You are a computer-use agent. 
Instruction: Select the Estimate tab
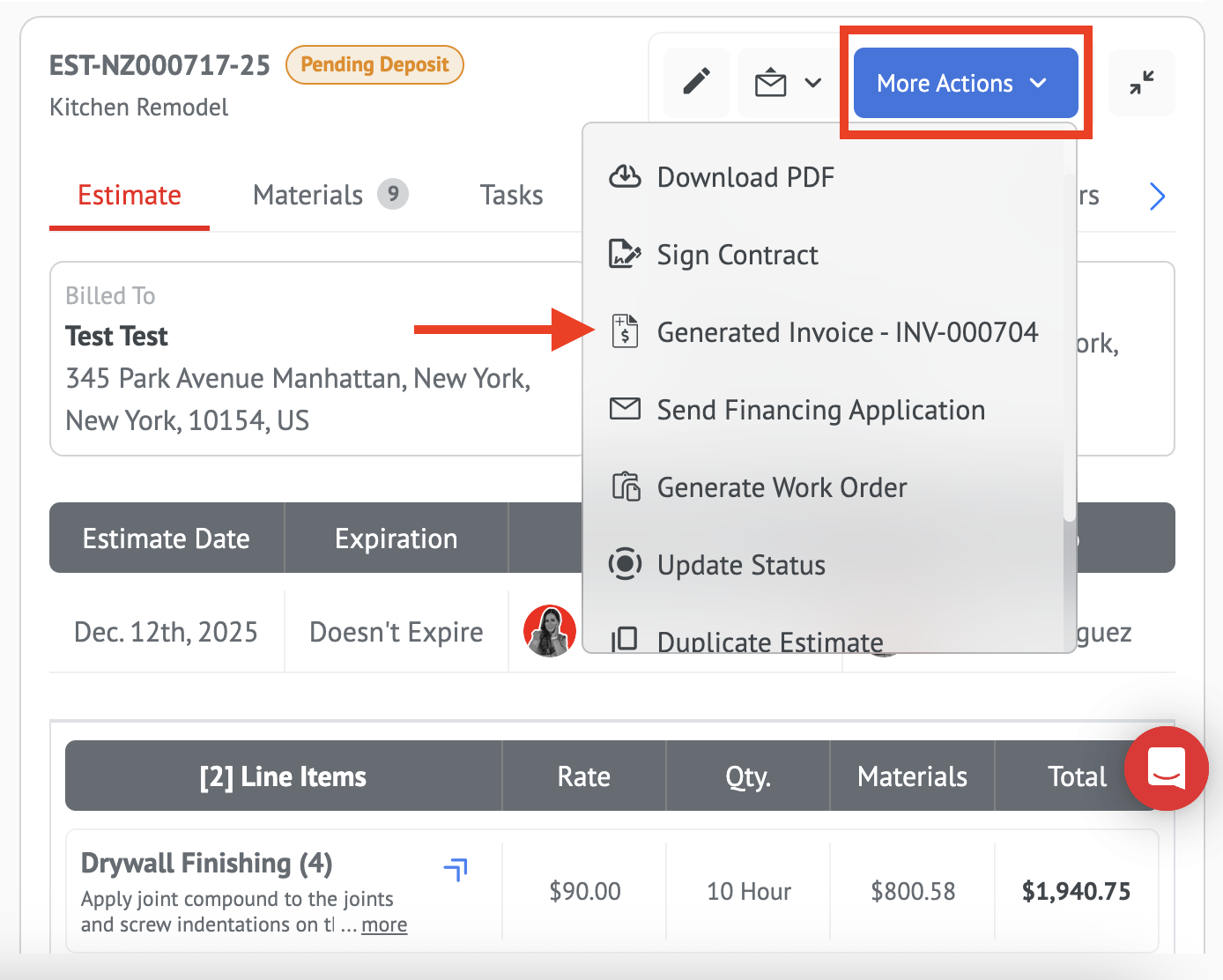coord(130,195)
